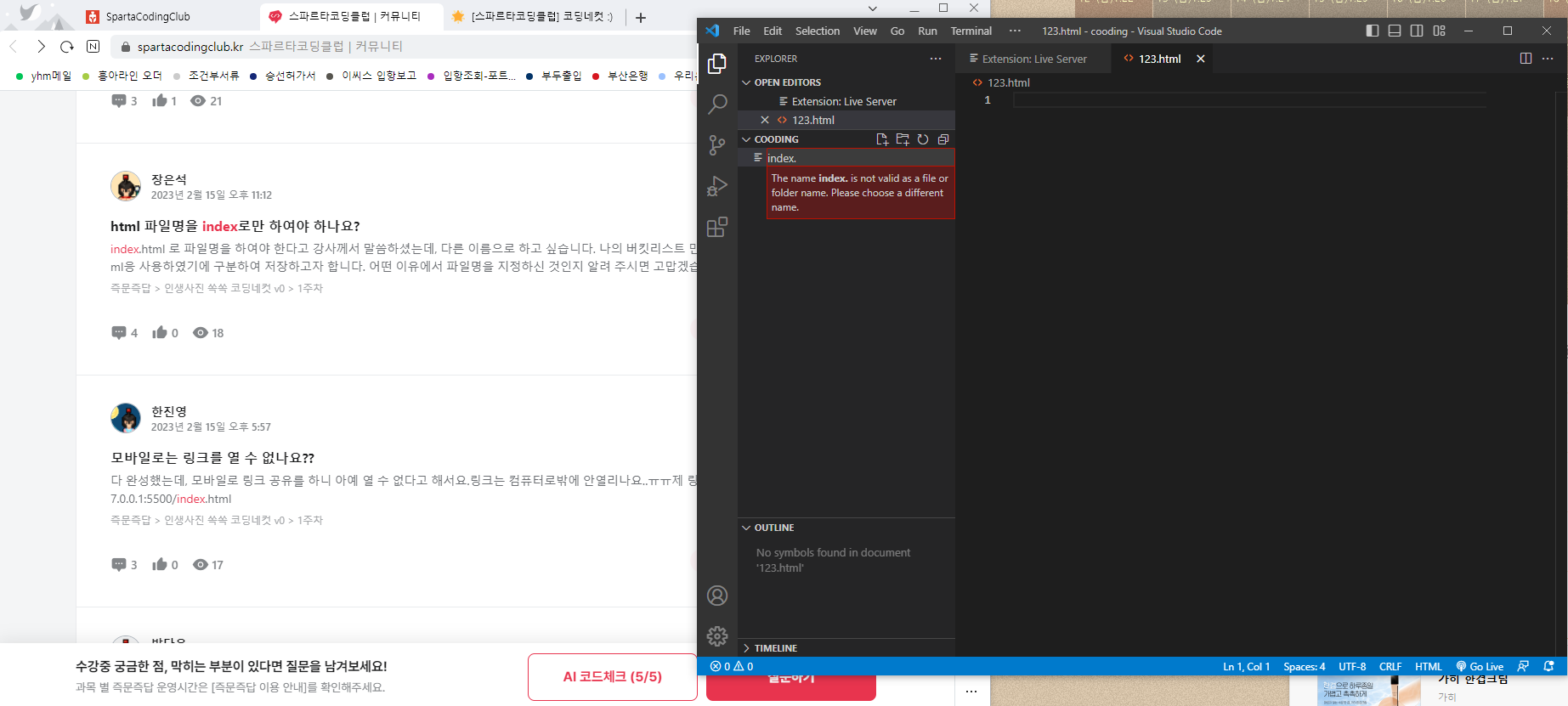Viewport: 1568px width, 706px height.
Task: Open the File menu
Action: click(x=741, y=31)
